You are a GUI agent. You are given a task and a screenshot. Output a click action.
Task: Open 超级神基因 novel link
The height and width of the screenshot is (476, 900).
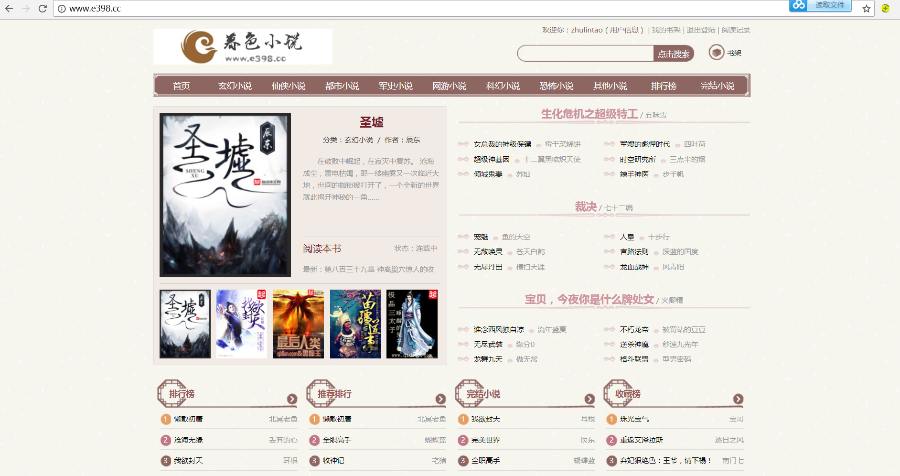tap(491, 159)
